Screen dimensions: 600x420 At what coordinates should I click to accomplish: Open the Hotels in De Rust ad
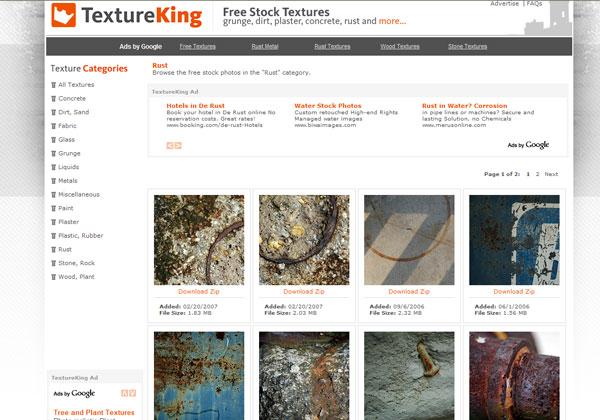click(196, 106)
